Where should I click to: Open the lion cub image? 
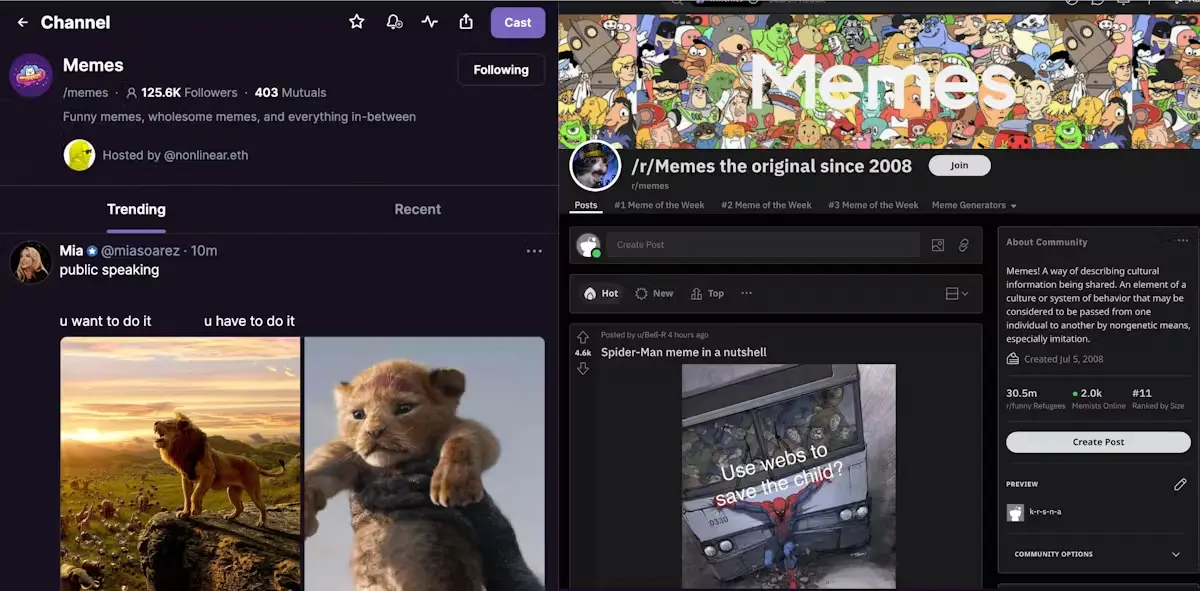tap(425, 464)
